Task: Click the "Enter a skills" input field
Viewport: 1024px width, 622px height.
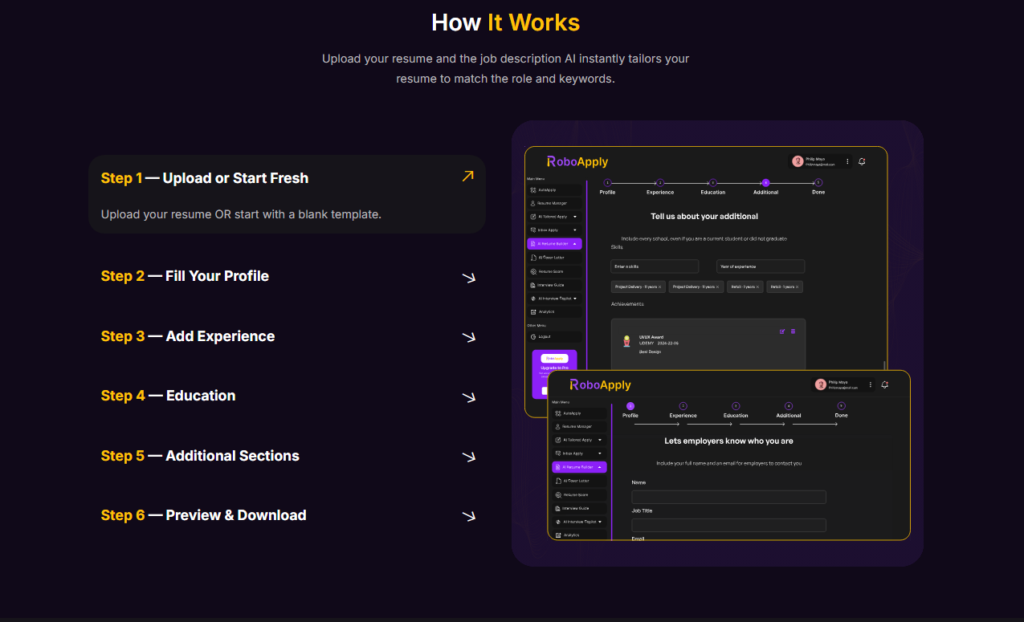Action: click(654, 266)
